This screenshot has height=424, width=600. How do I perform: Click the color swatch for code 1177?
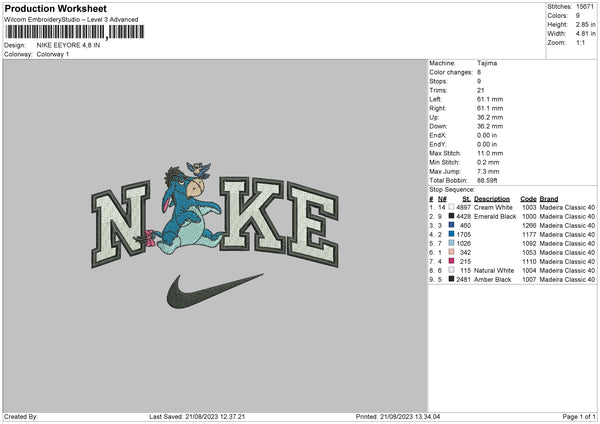pos(452,234)
